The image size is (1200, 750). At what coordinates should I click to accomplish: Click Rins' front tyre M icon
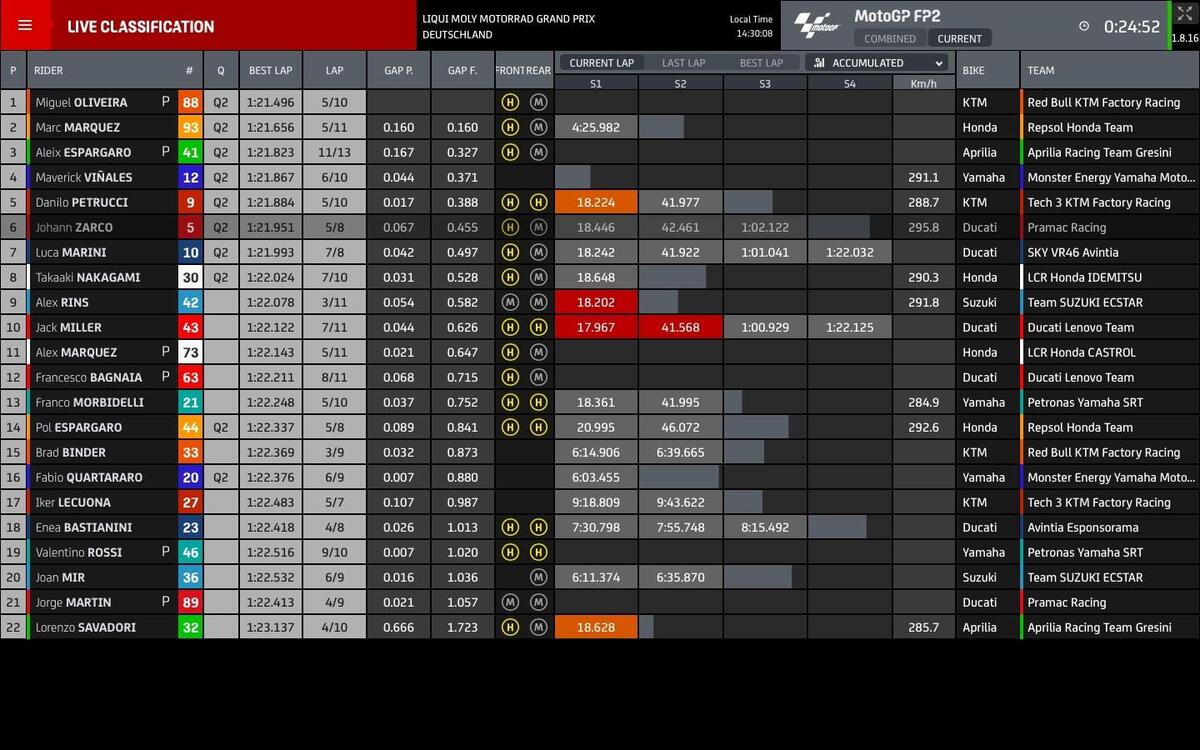[x=510, y=302]
